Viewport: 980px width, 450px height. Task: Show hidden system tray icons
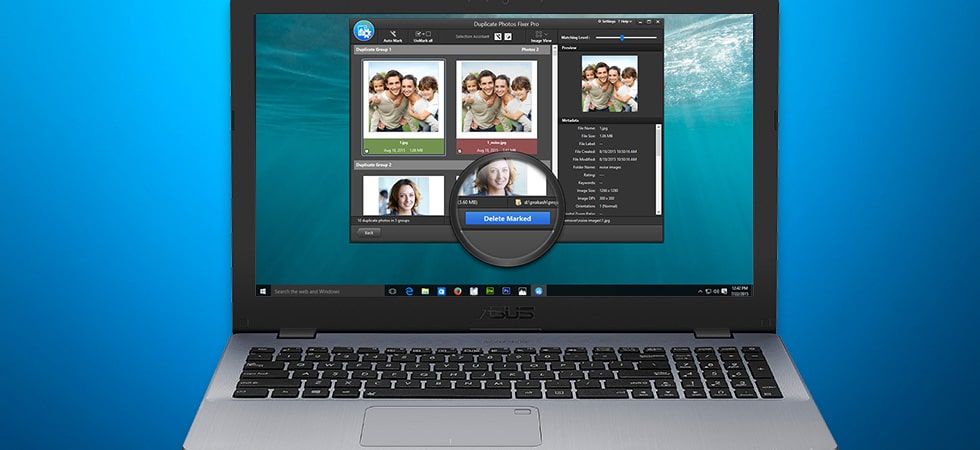click(x=699, y=291)
